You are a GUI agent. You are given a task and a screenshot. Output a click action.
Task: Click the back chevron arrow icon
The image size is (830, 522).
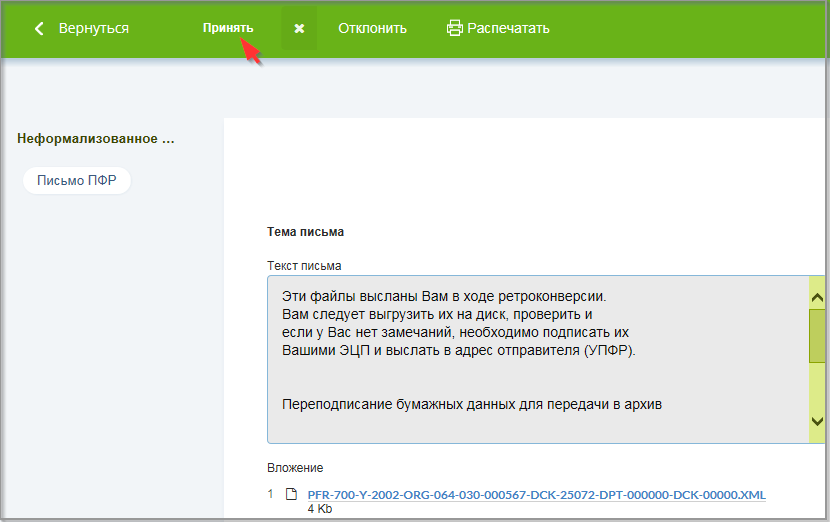coord(40,28)
